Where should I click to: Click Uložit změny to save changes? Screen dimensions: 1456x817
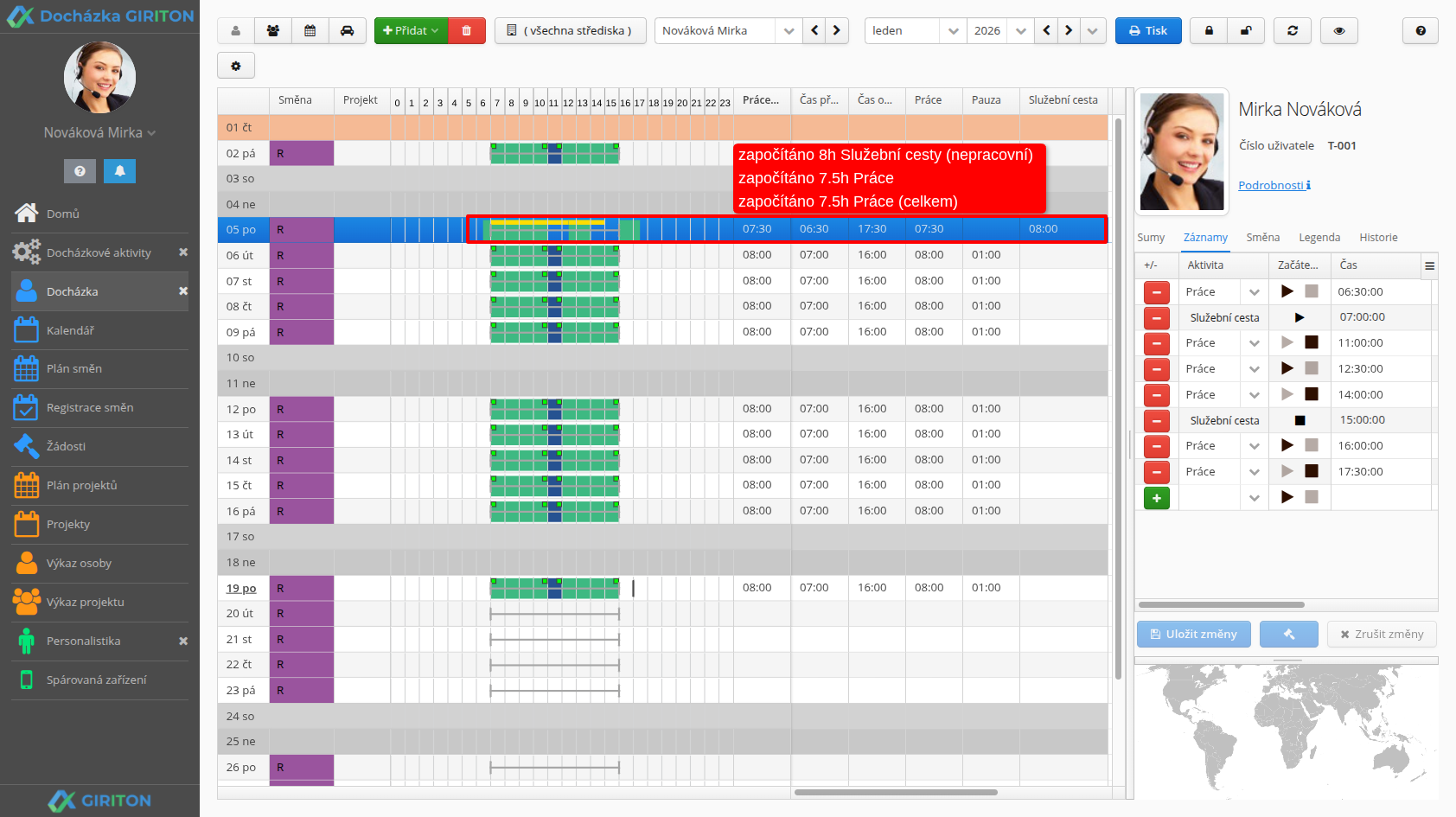1193,635
